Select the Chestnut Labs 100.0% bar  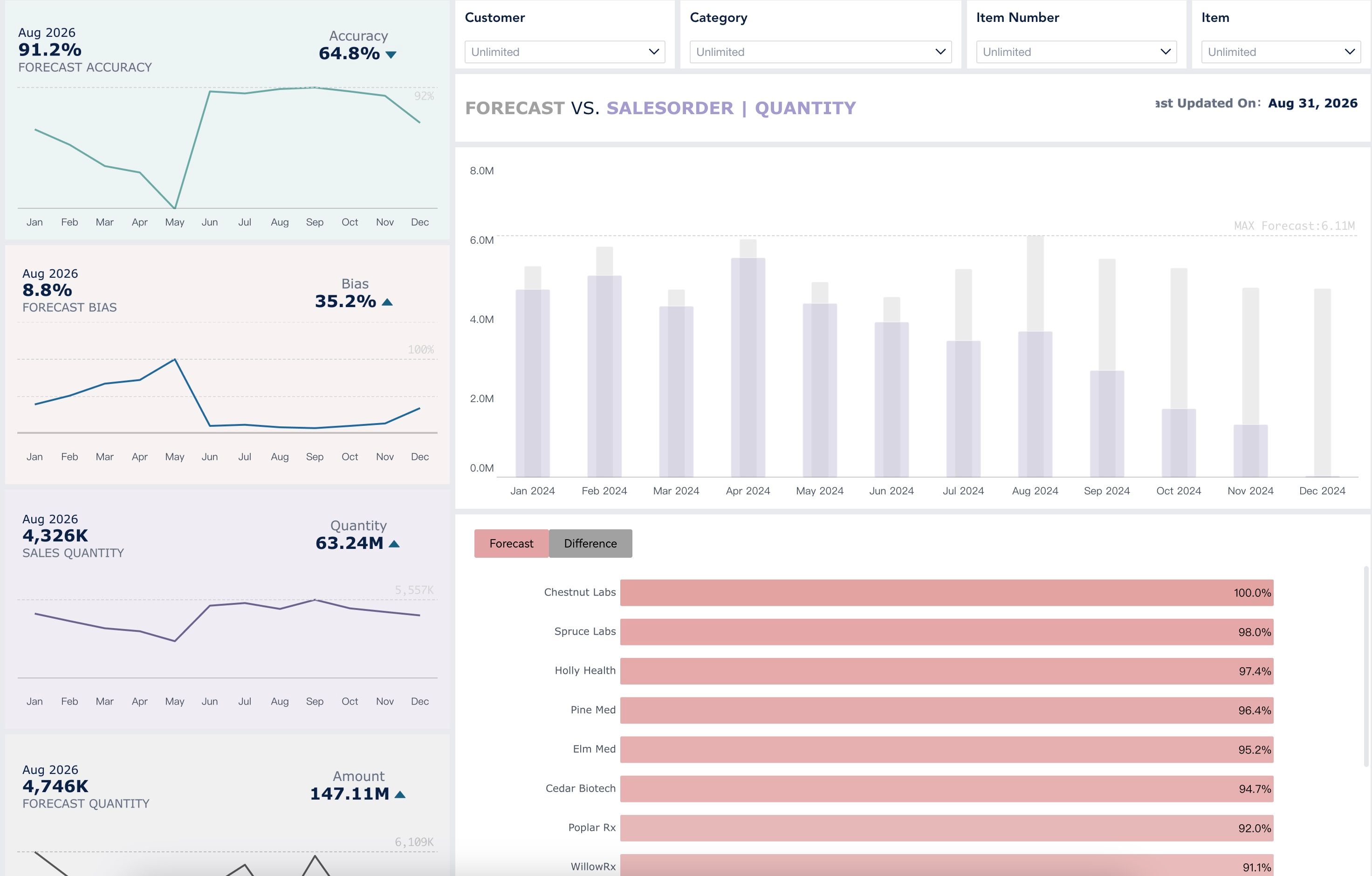coord(947,592)
